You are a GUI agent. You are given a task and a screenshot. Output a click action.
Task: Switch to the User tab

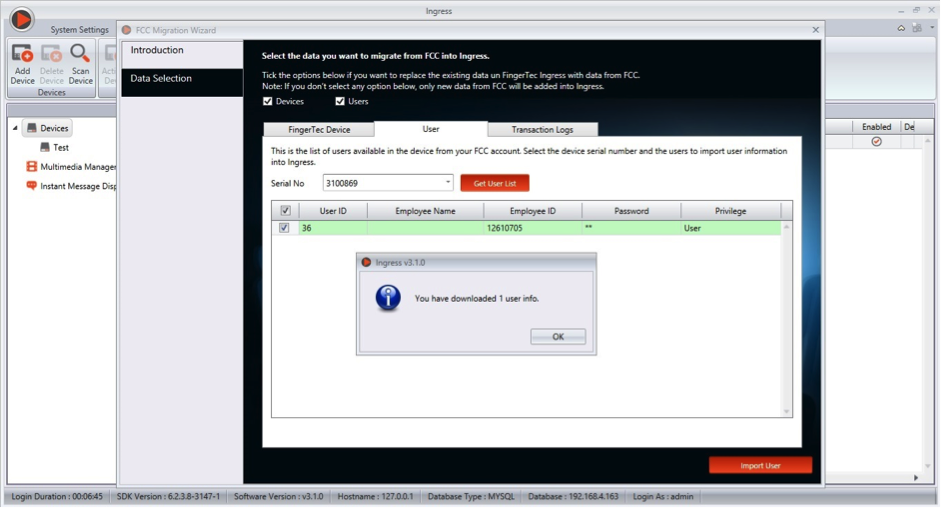[431, 129]
